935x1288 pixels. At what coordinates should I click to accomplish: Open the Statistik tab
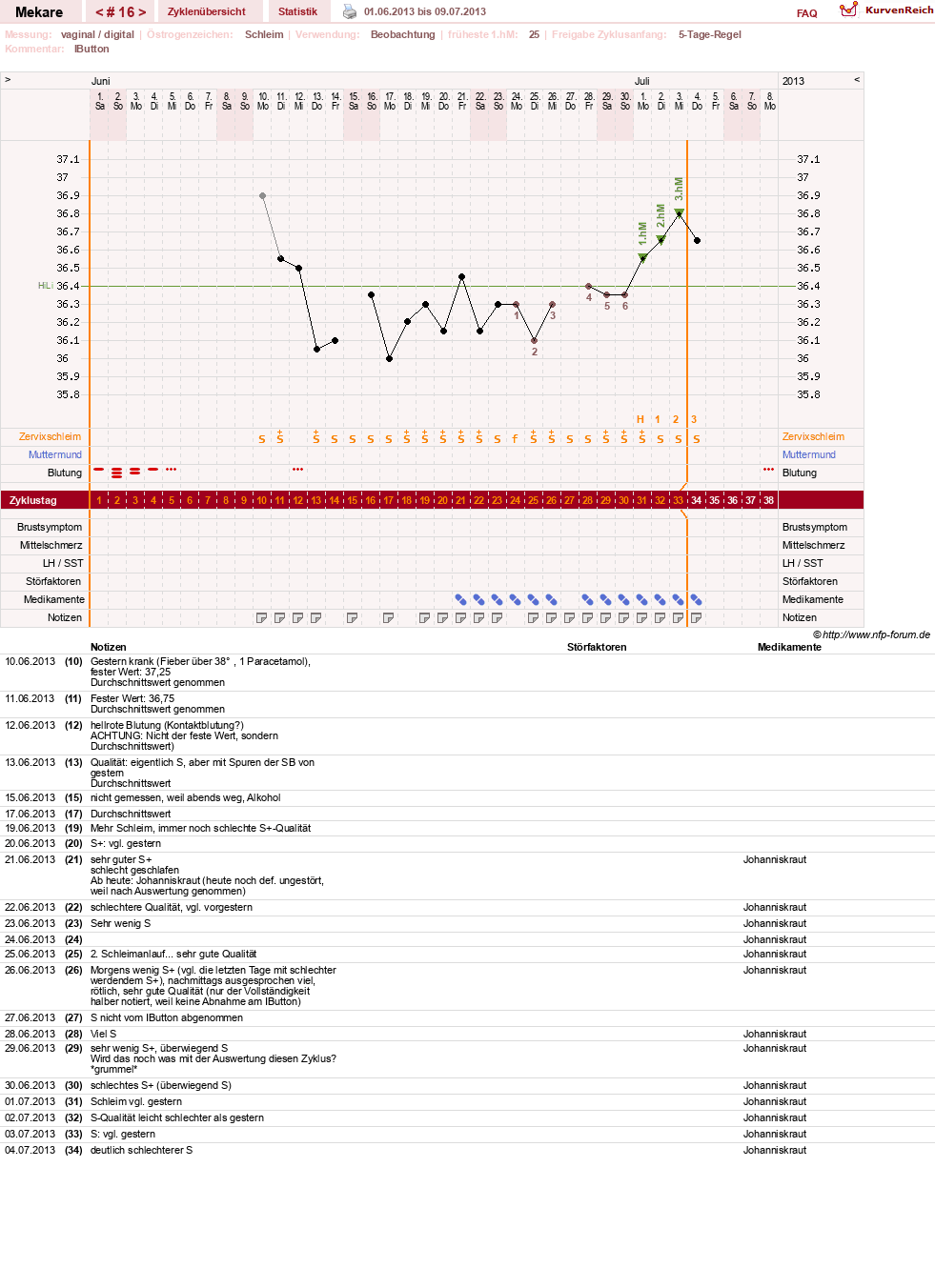[x=297, y=11]
